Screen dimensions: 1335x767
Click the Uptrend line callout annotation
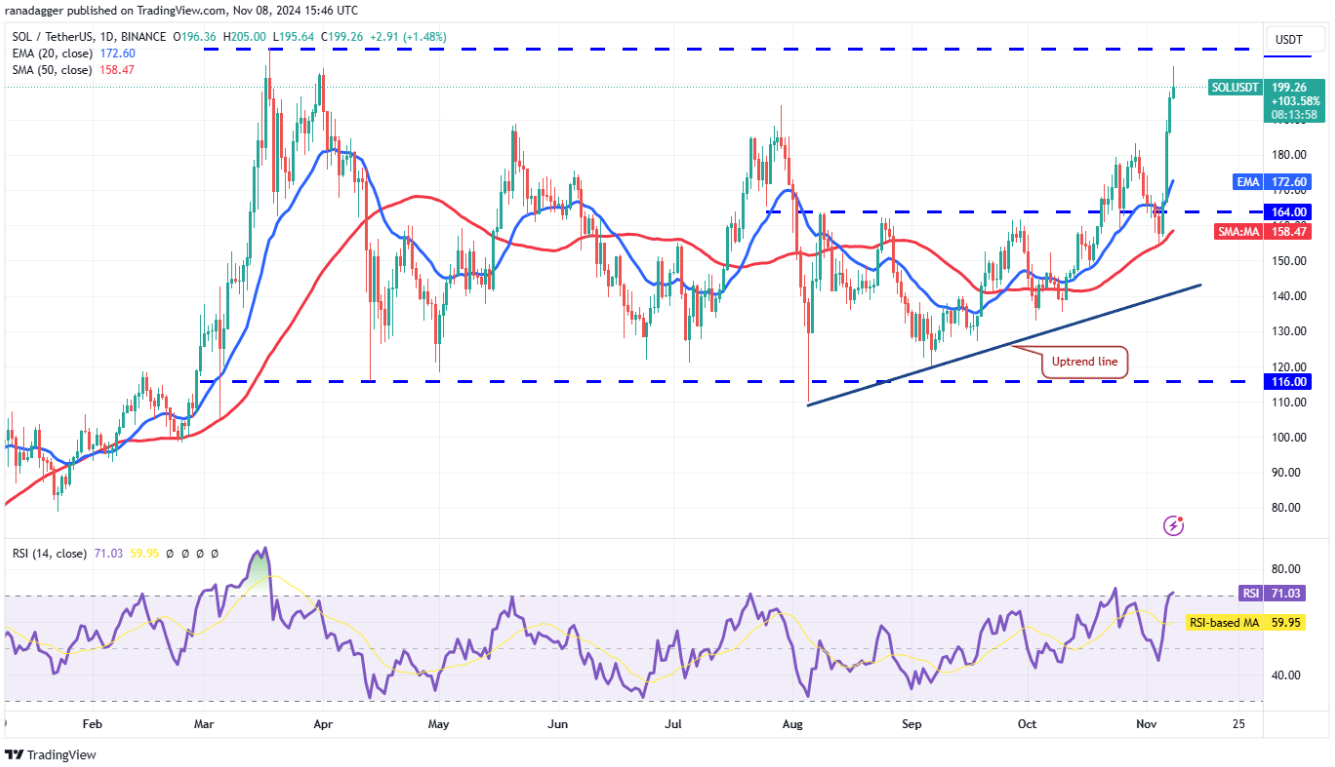point(1085,362)
